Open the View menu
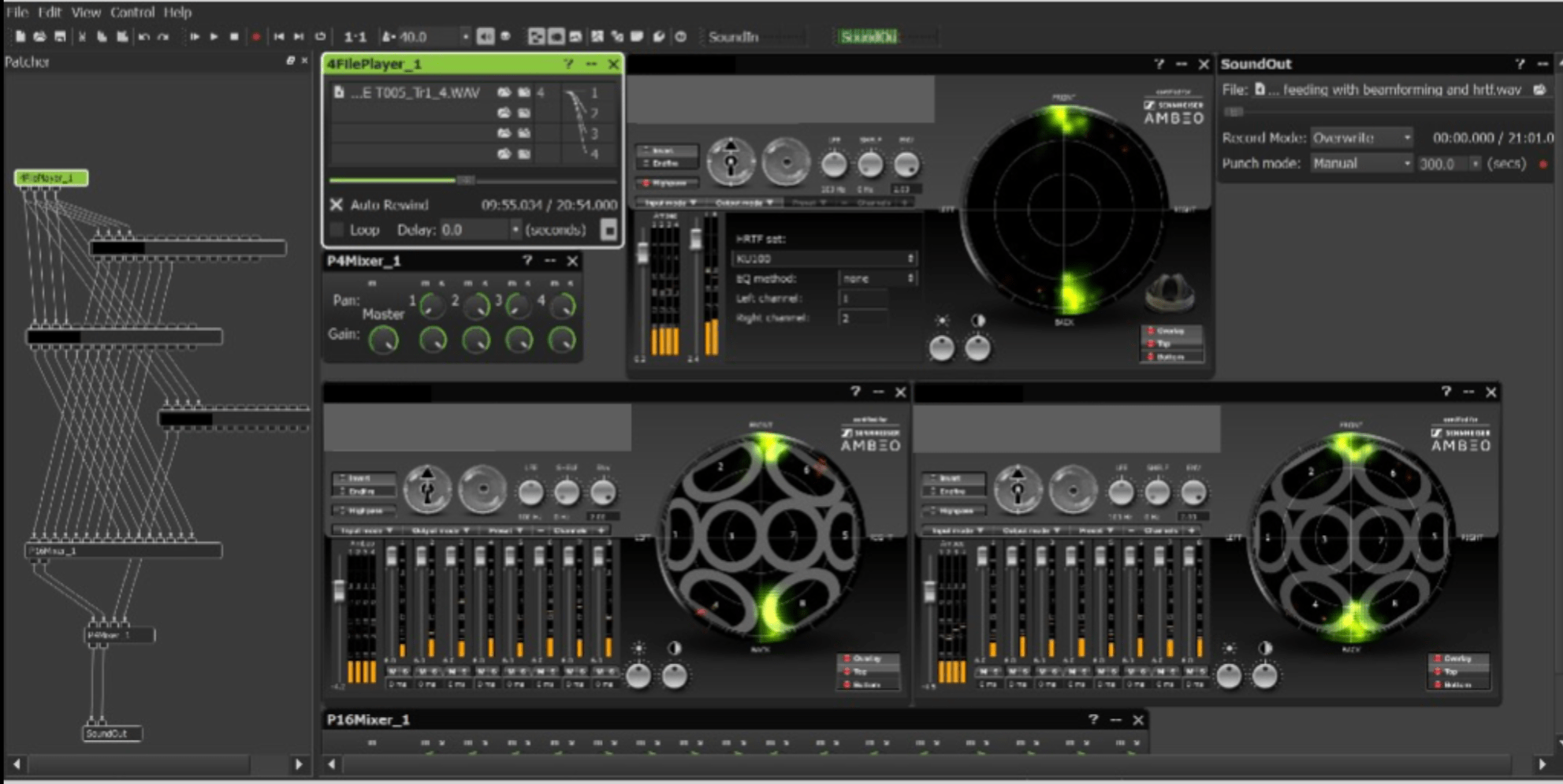The image size is (1563, 784). pyautogui.click(x=86, y=12)
